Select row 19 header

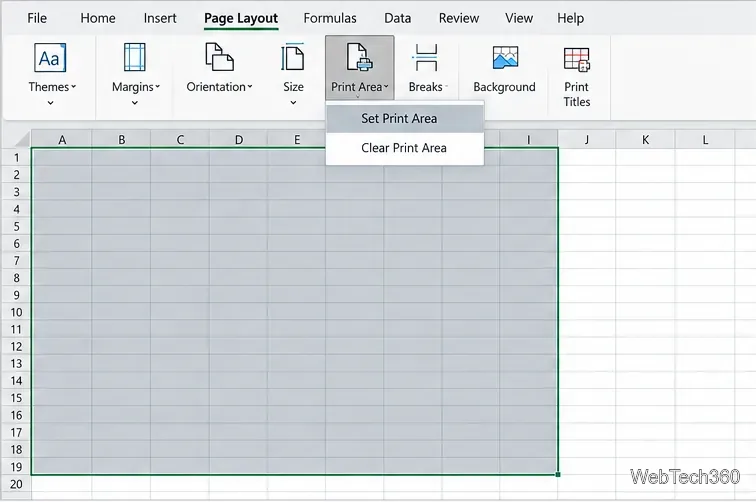tap(16, 467)
